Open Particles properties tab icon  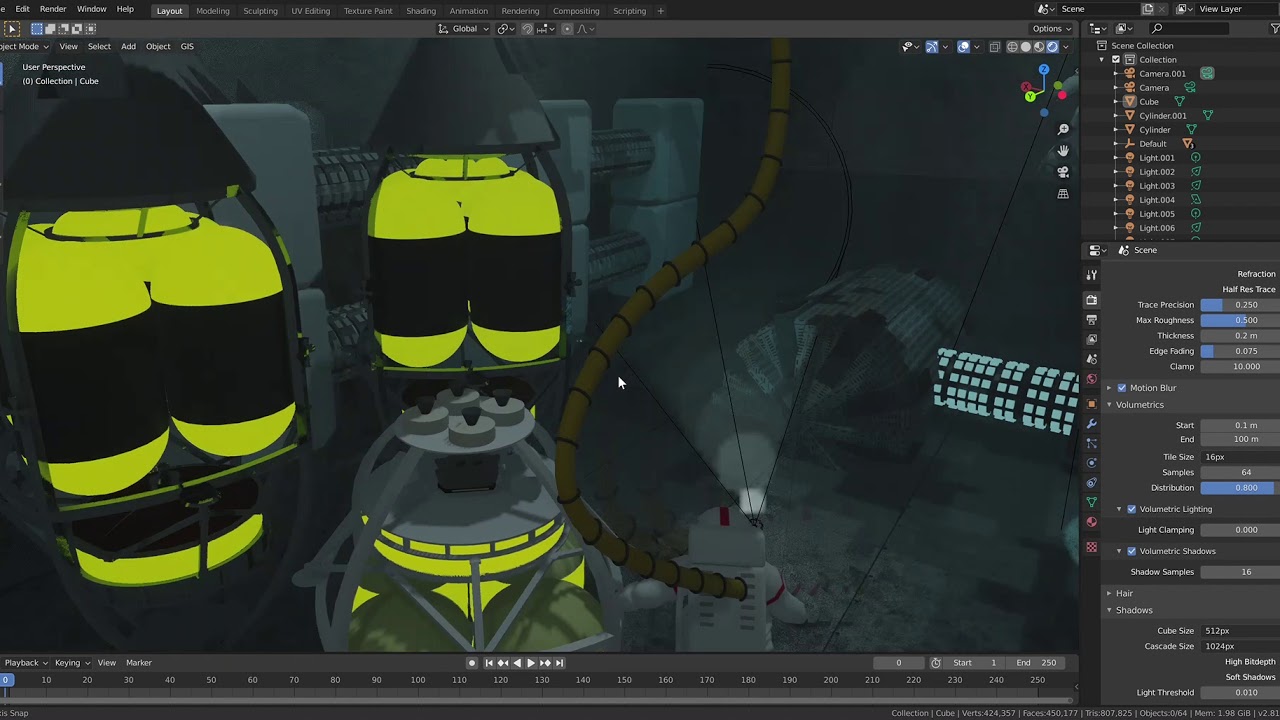pyautogui.click(x=1091, y=443)
